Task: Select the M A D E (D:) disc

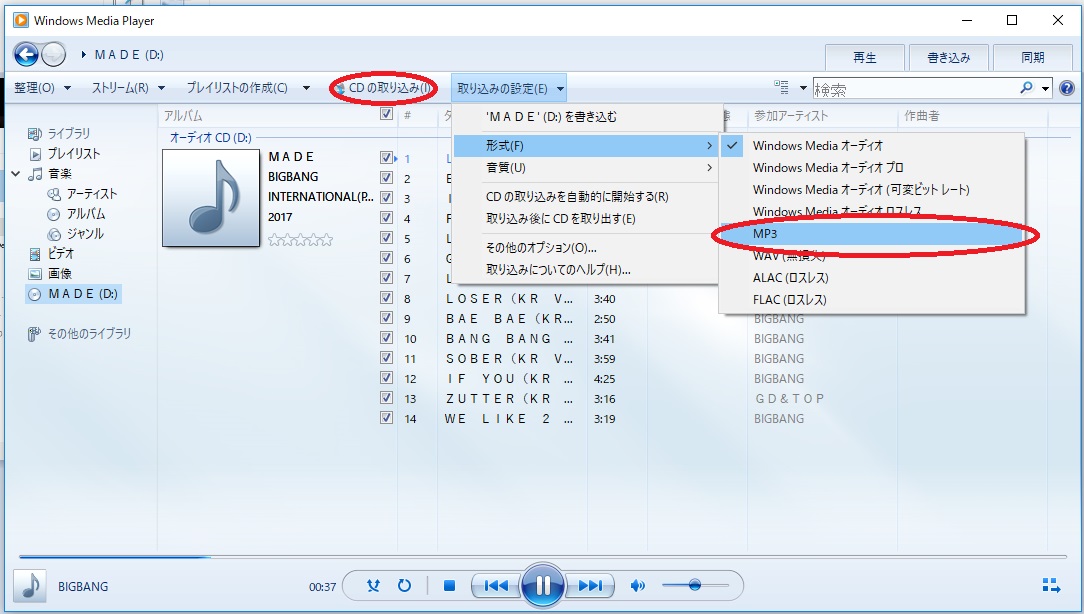Action: 73,294
